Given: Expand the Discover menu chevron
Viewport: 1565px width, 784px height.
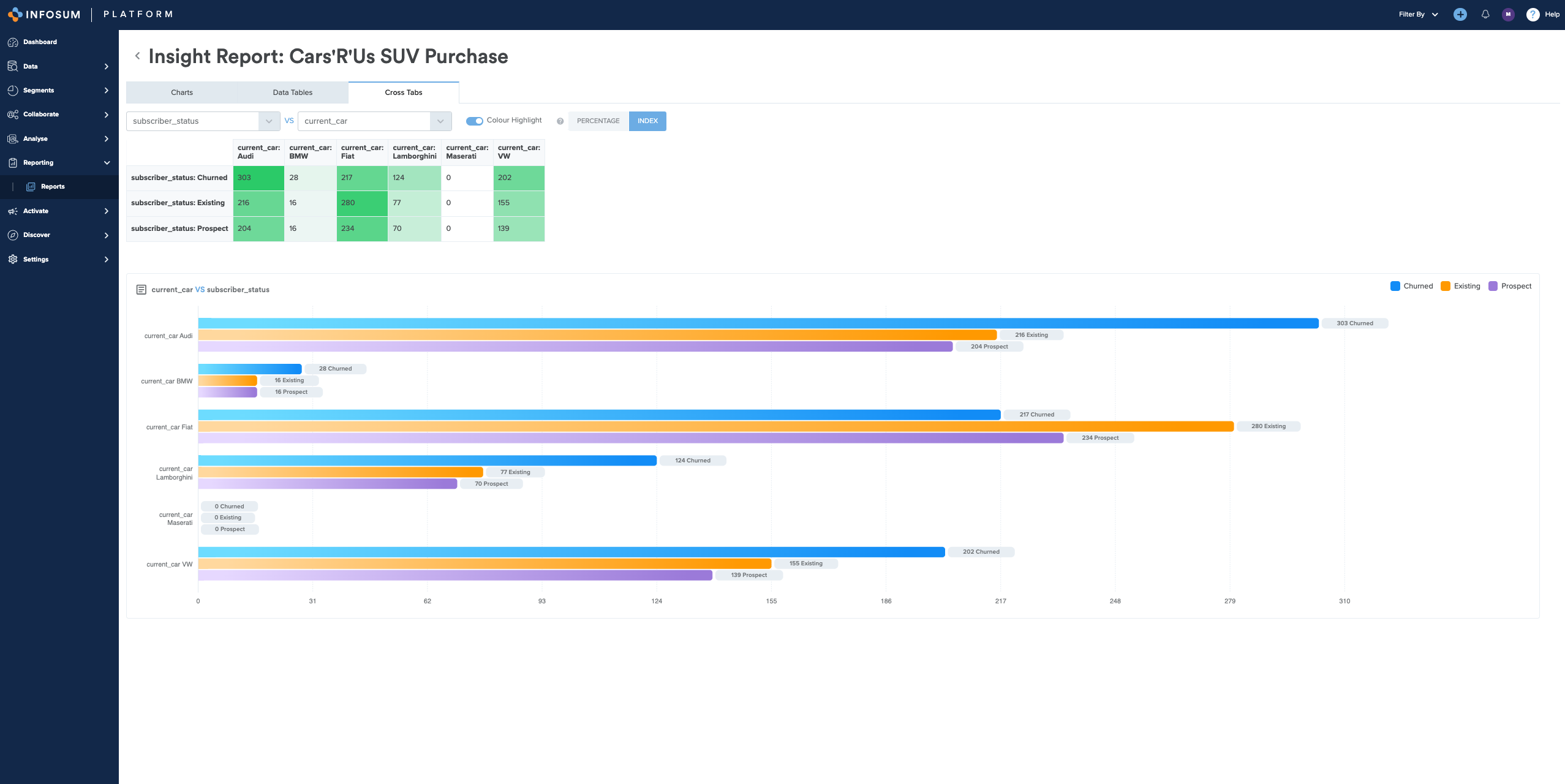Looking at the screenshot, I should (107, 235).
